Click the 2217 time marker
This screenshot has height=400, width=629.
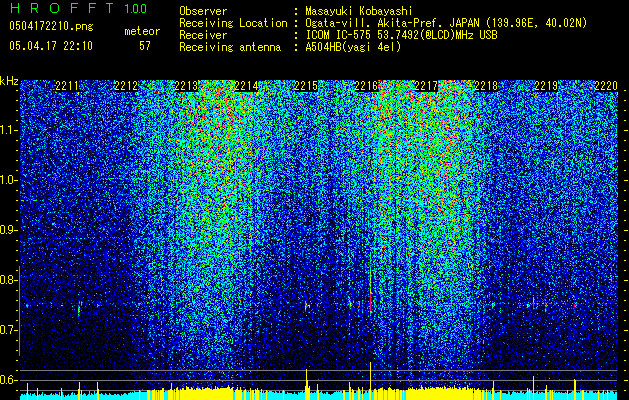pos(426,86)
